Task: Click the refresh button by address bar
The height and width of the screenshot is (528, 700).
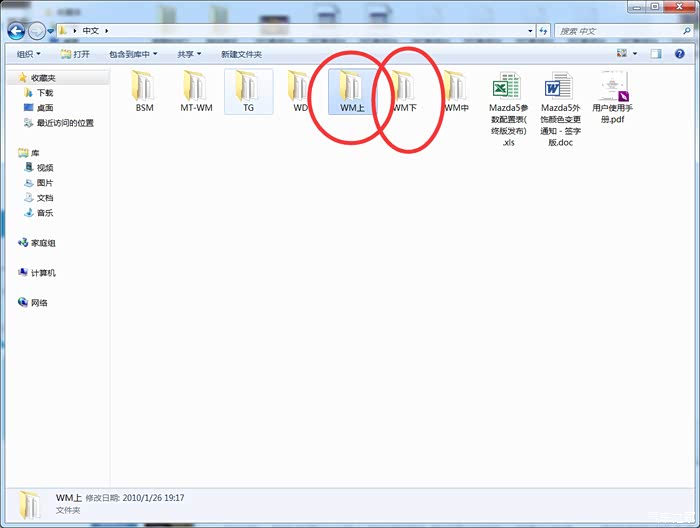Action: point(543,31)
